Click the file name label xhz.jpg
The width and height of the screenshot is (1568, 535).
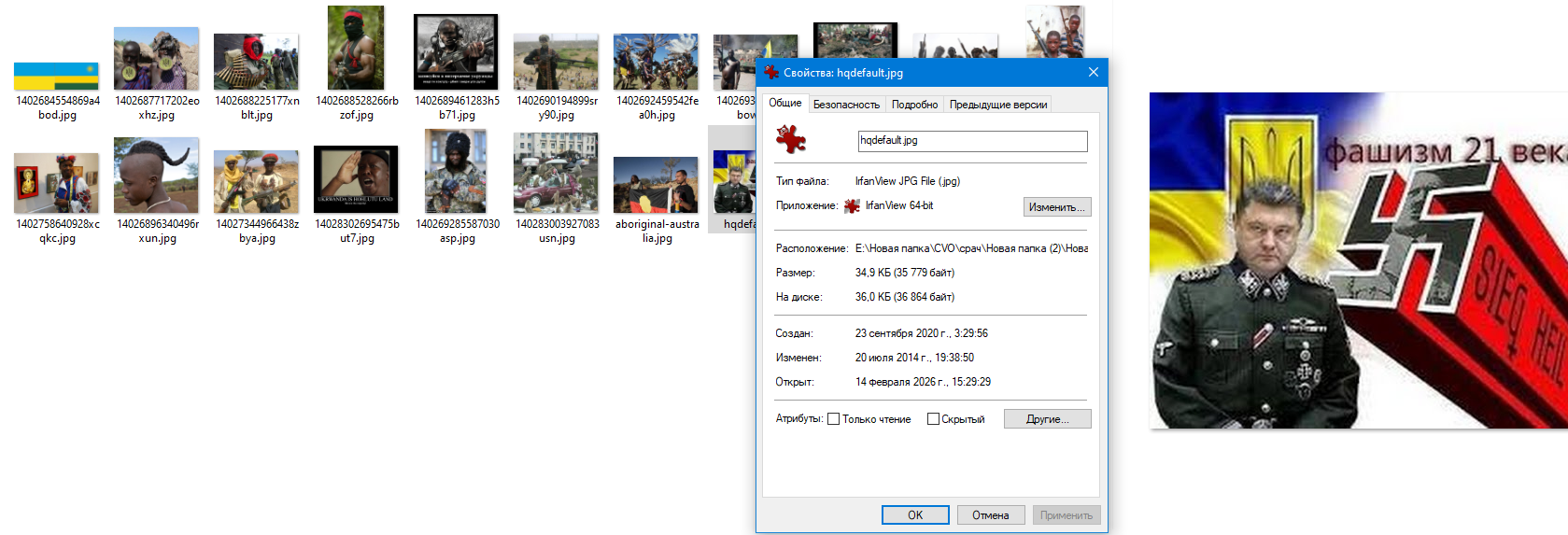click(x=156, y=115)
